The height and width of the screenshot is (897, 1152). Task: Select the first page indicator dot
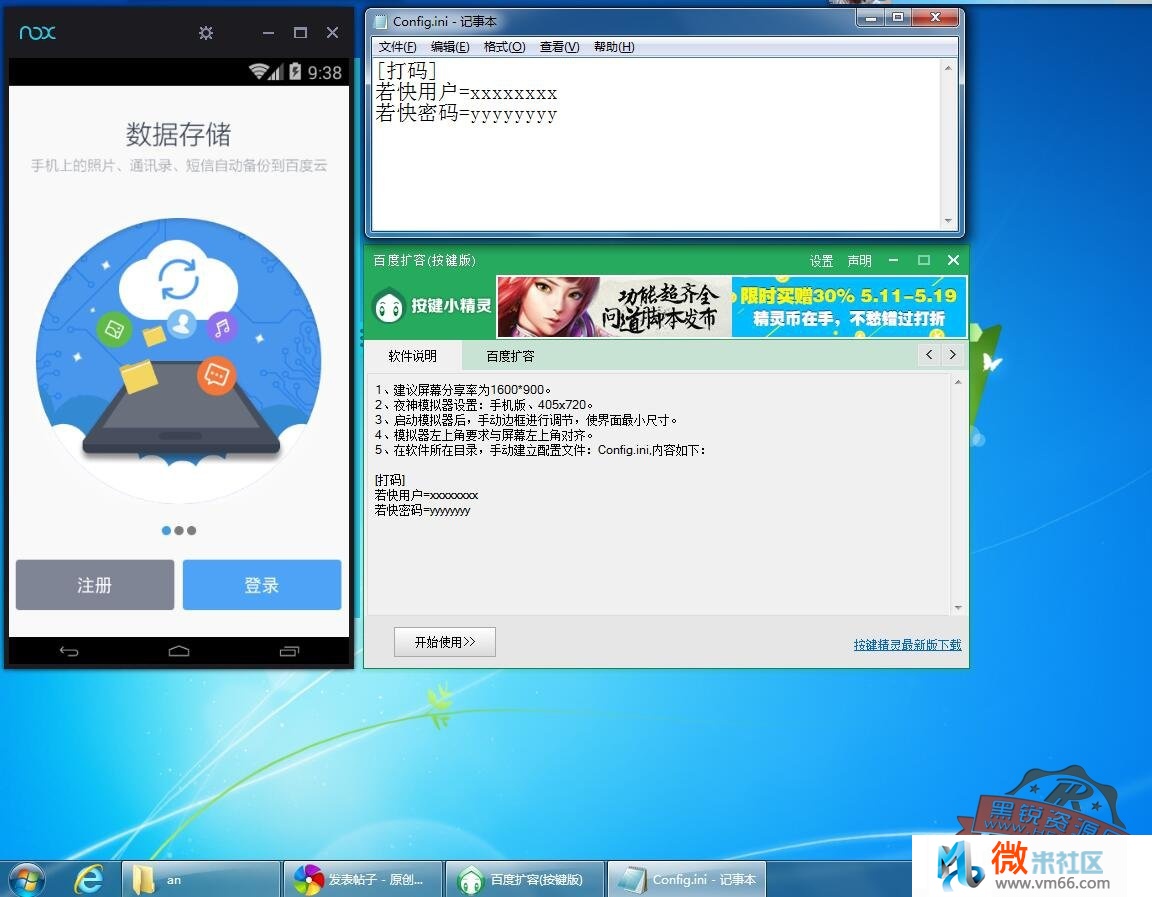point(167,530)
